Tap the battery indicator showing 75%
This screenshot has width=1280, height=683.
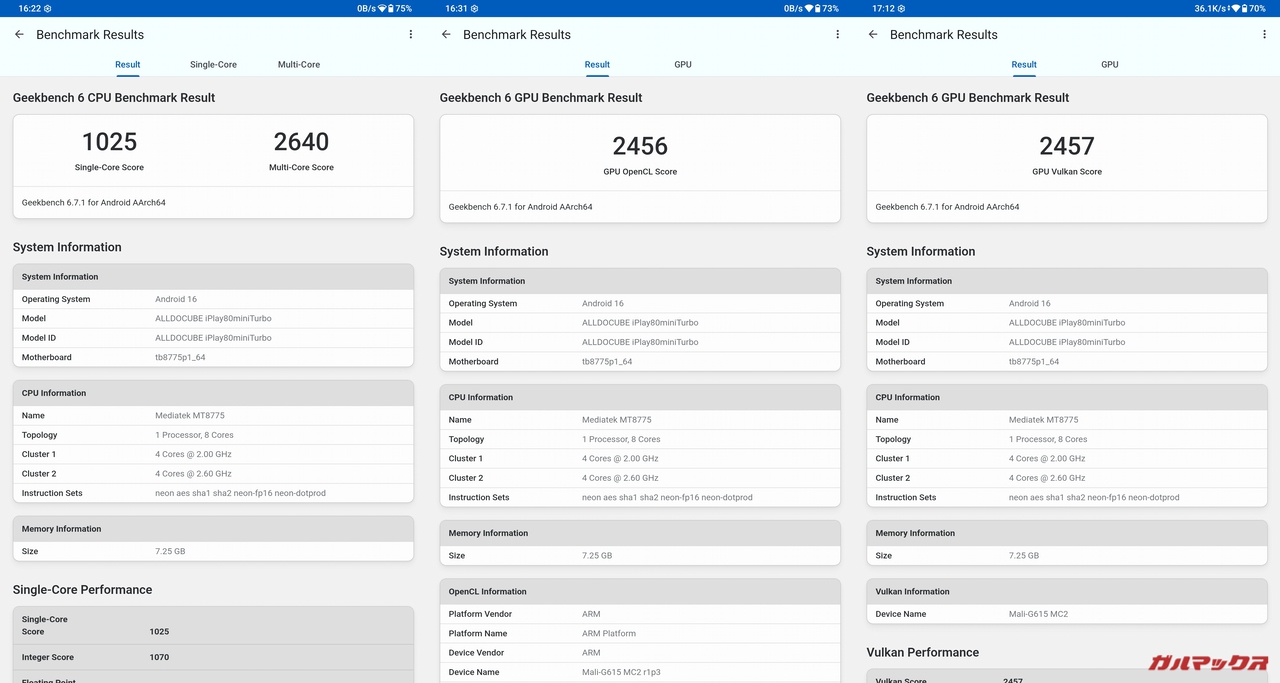pyautogui.click(x=400, y=8)
